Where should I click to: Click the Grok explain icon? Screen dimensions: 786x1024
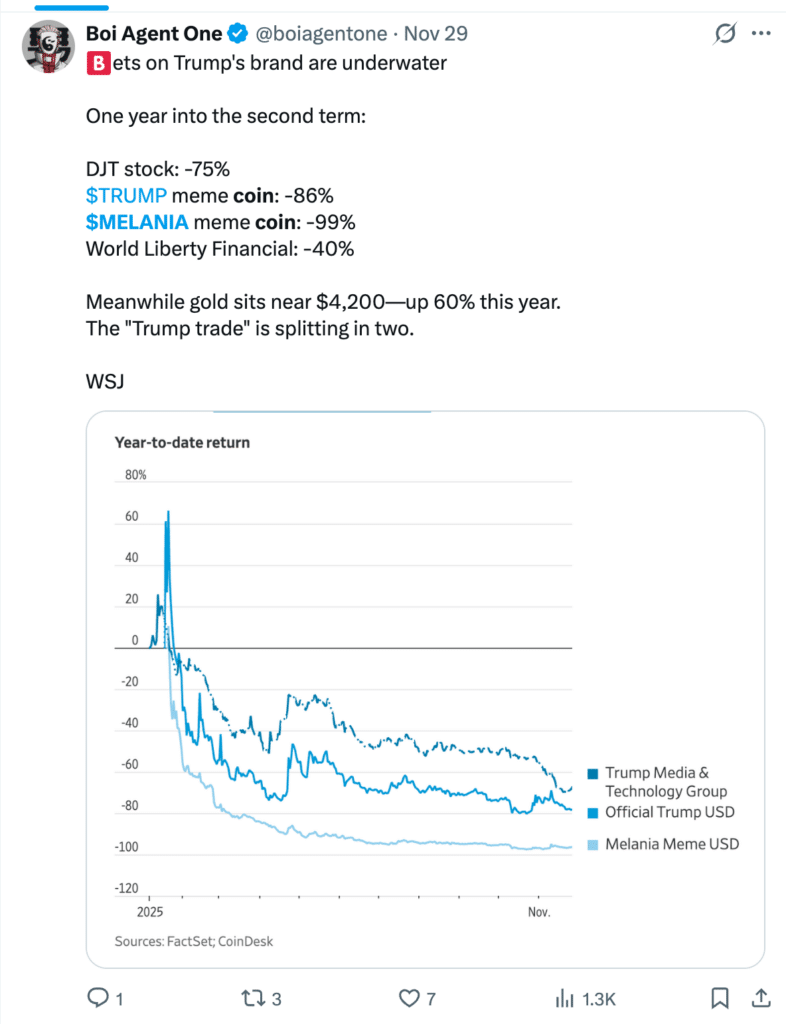point(721,34)
